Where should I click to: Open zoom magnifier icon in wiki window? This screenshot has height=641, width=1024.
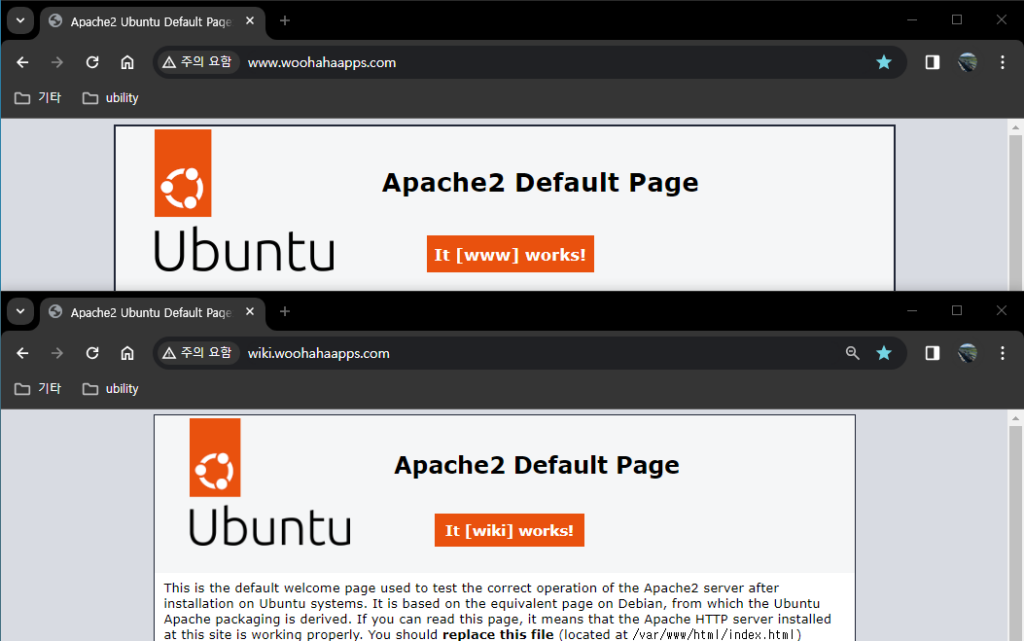(x=852, y=353)
